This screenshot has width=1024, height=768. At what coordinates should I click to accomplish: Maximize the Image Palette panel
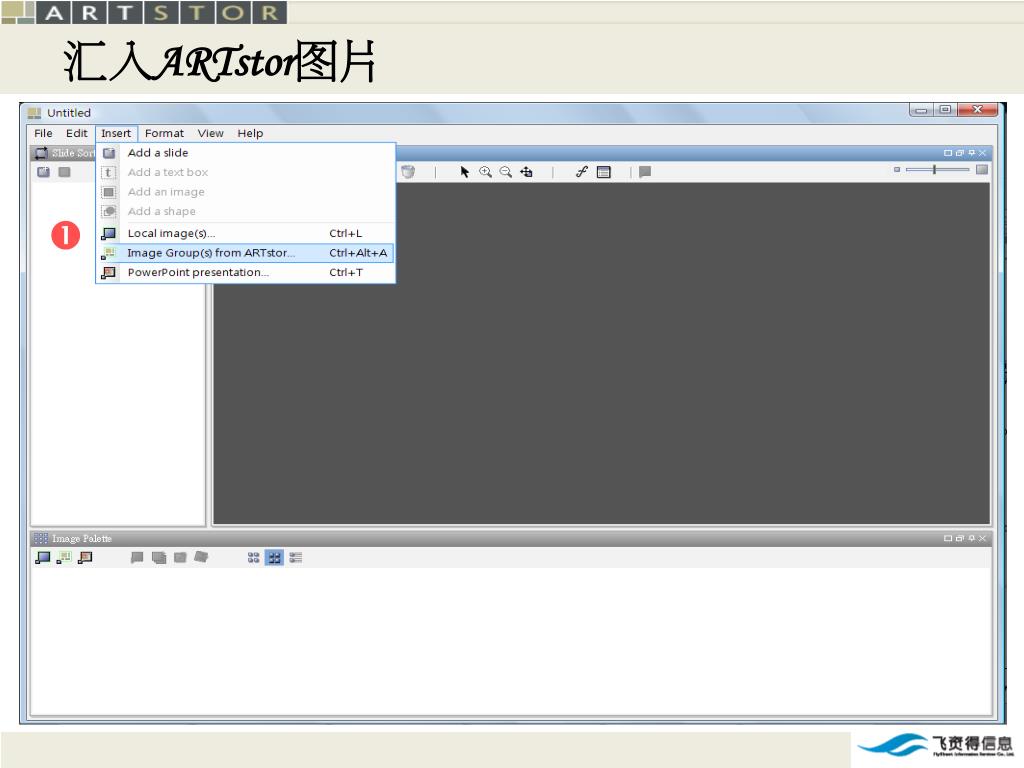(948, 538)
